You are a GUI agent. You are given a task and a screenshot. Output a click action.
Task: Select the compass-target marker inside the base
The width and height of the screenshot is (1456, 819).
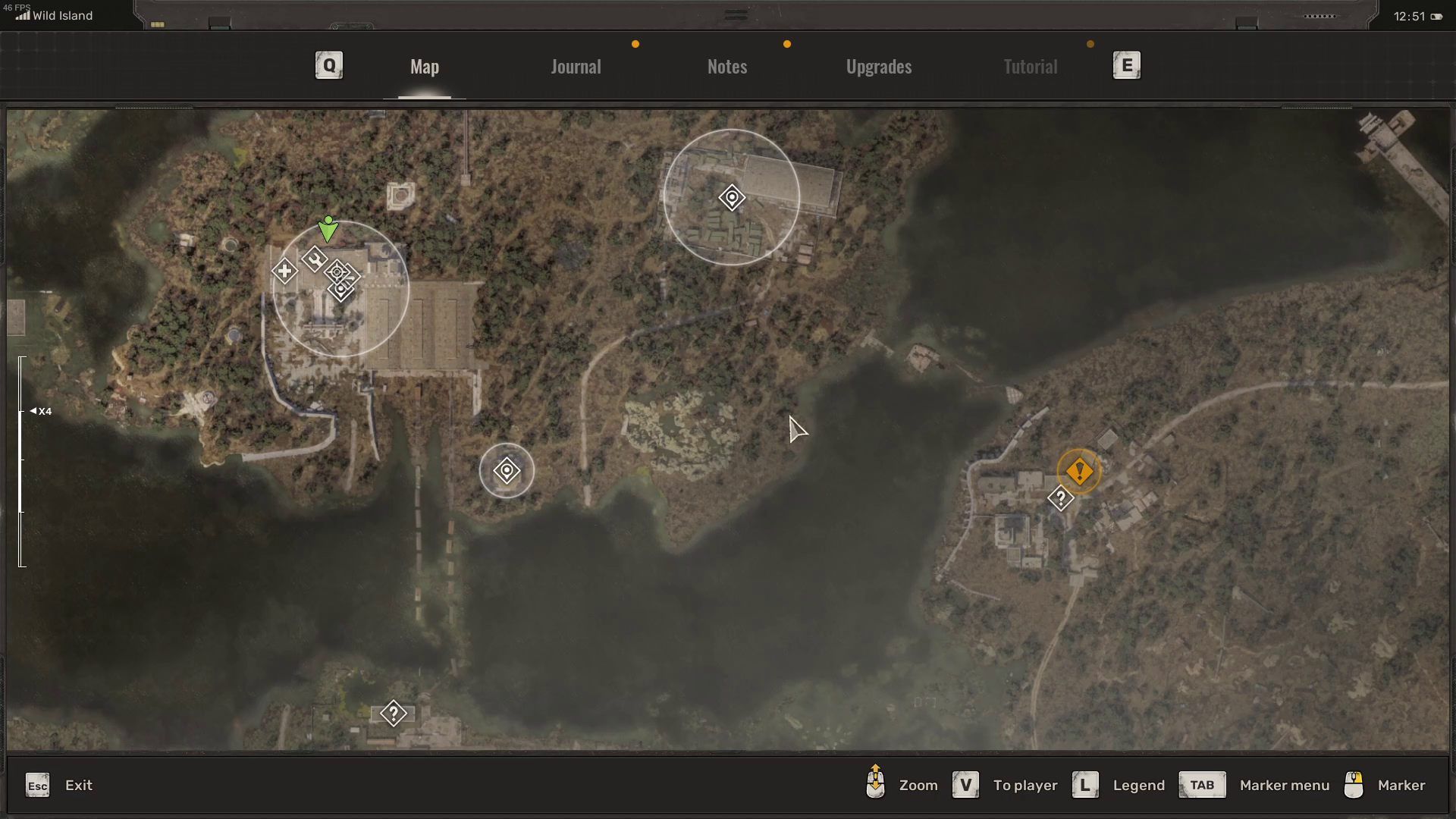[x=337, y=271]
